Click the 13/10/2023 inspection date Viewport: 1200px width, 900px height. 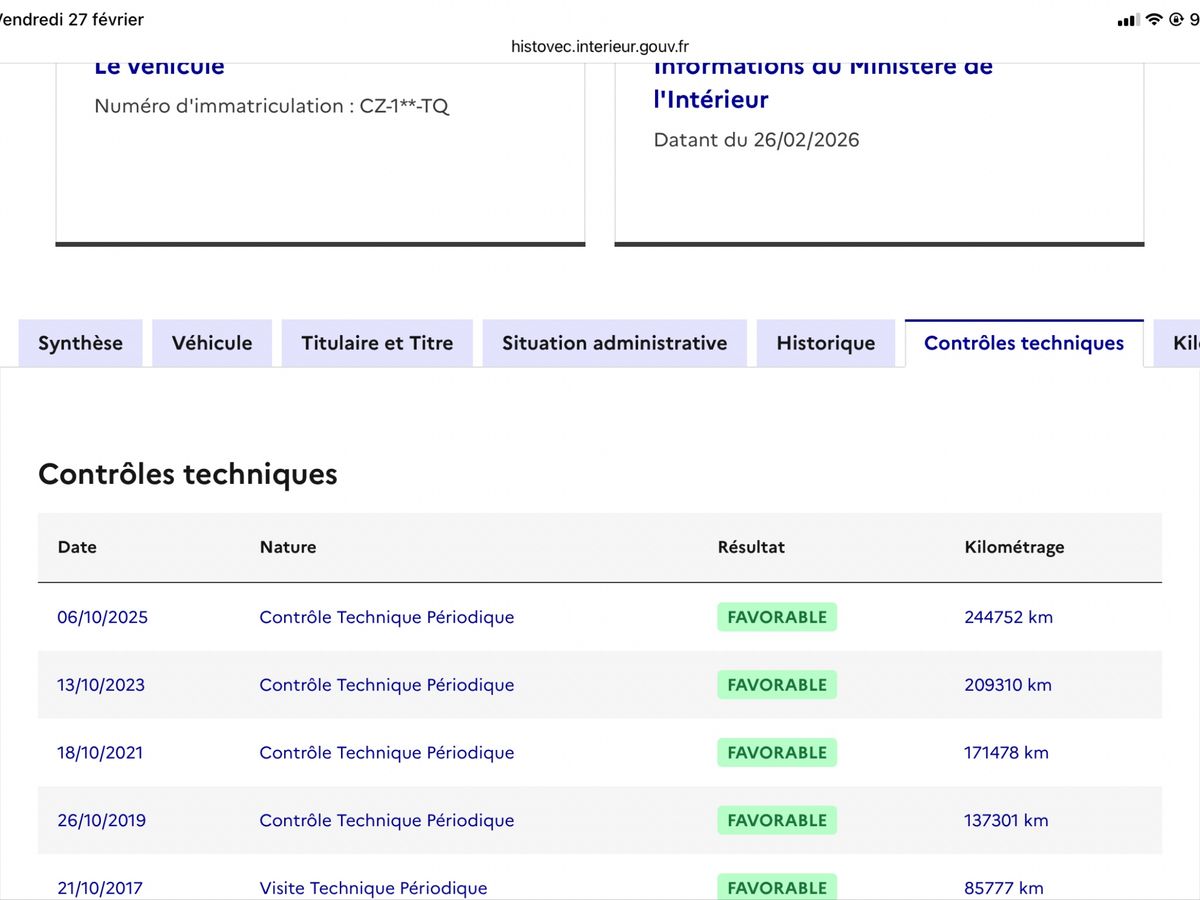101,685
